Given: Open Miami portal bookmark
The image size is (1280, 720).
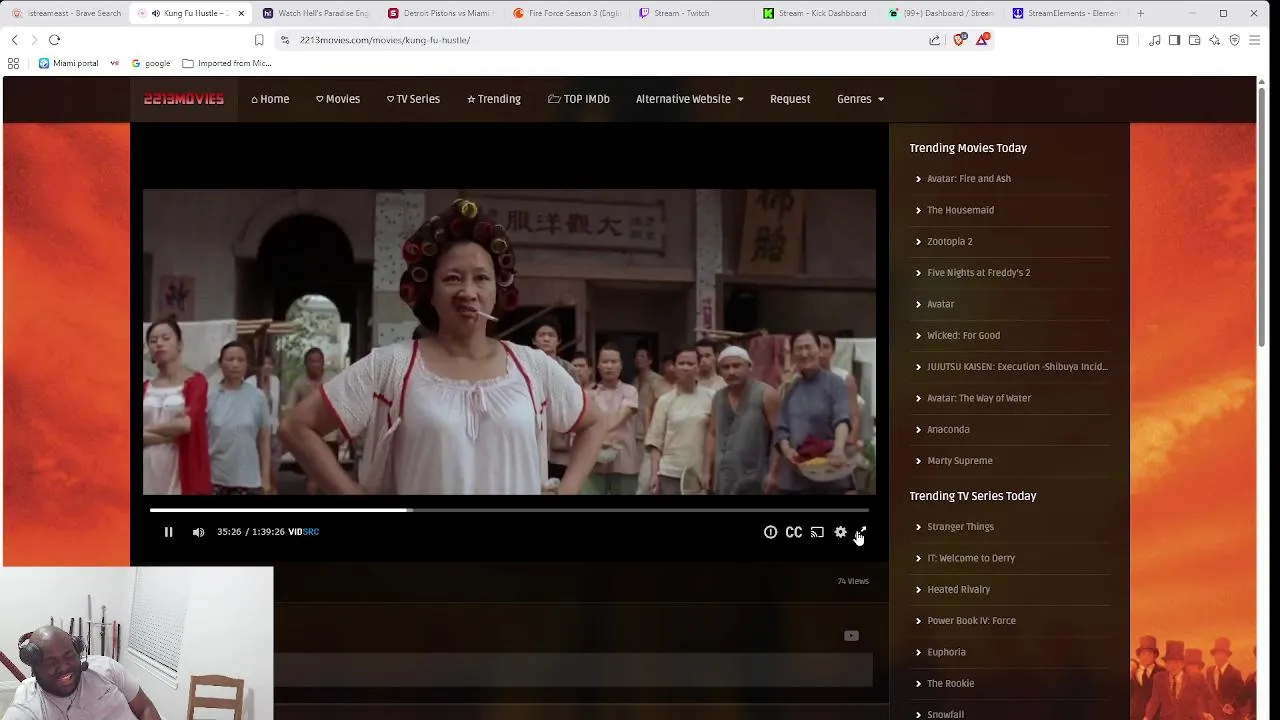Looking at the screenshot, I should point(68,63).
